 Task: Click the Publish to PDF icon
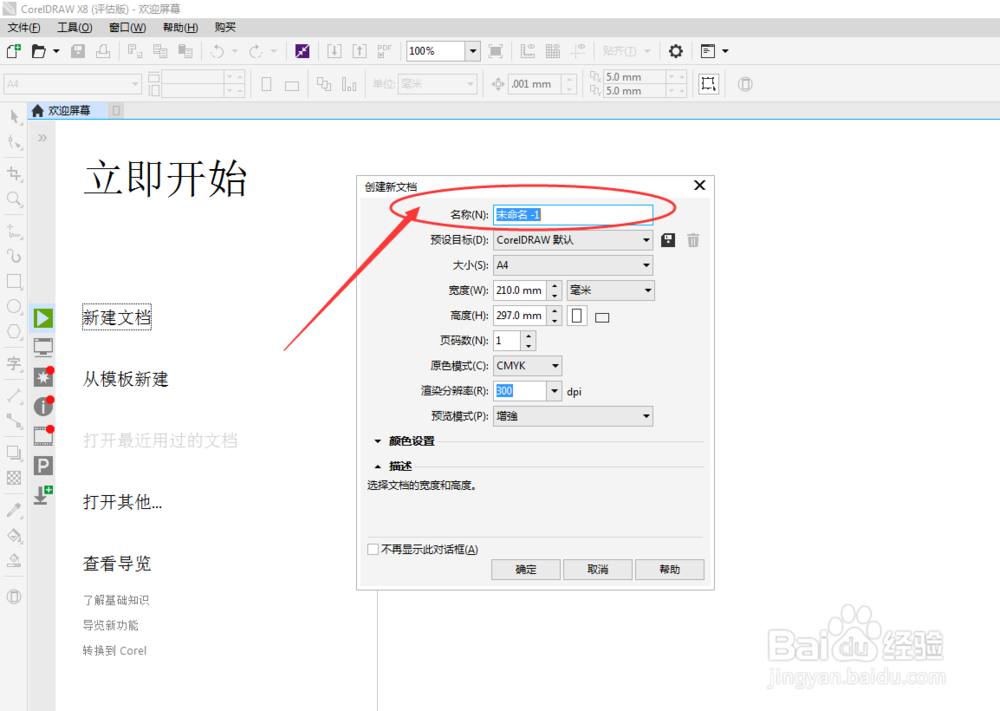point(384,51)
